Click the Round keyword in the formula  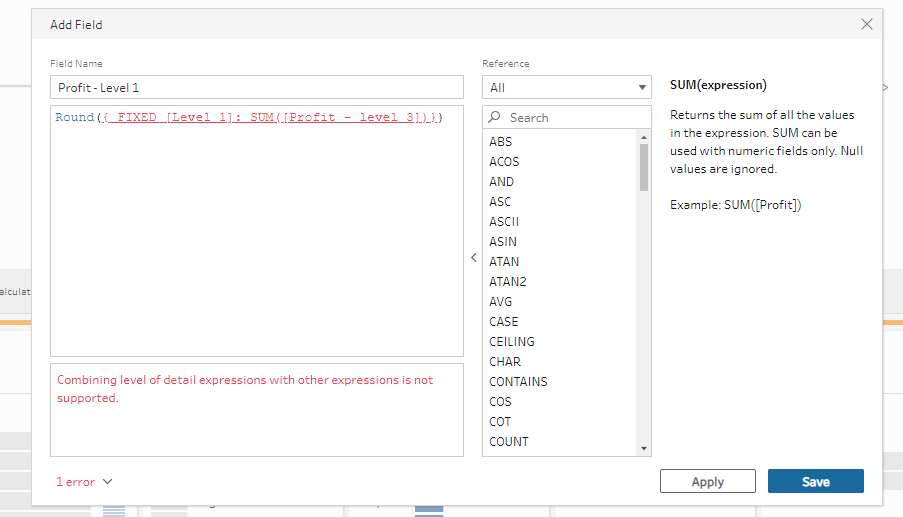[74, 117]
